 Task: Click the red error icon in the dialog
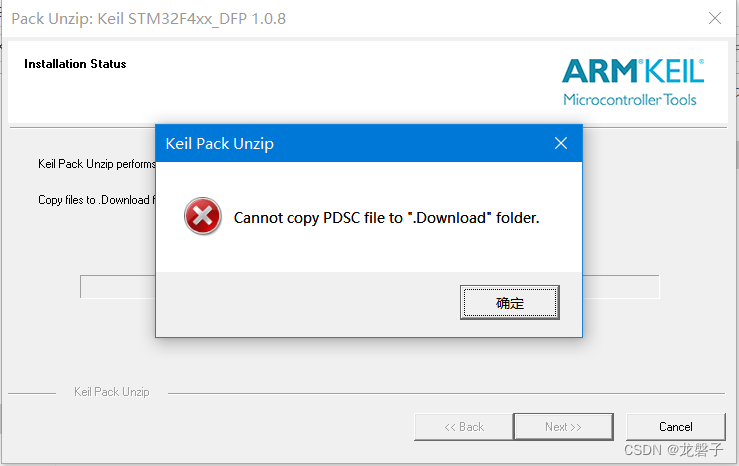[x=203, y=216]
